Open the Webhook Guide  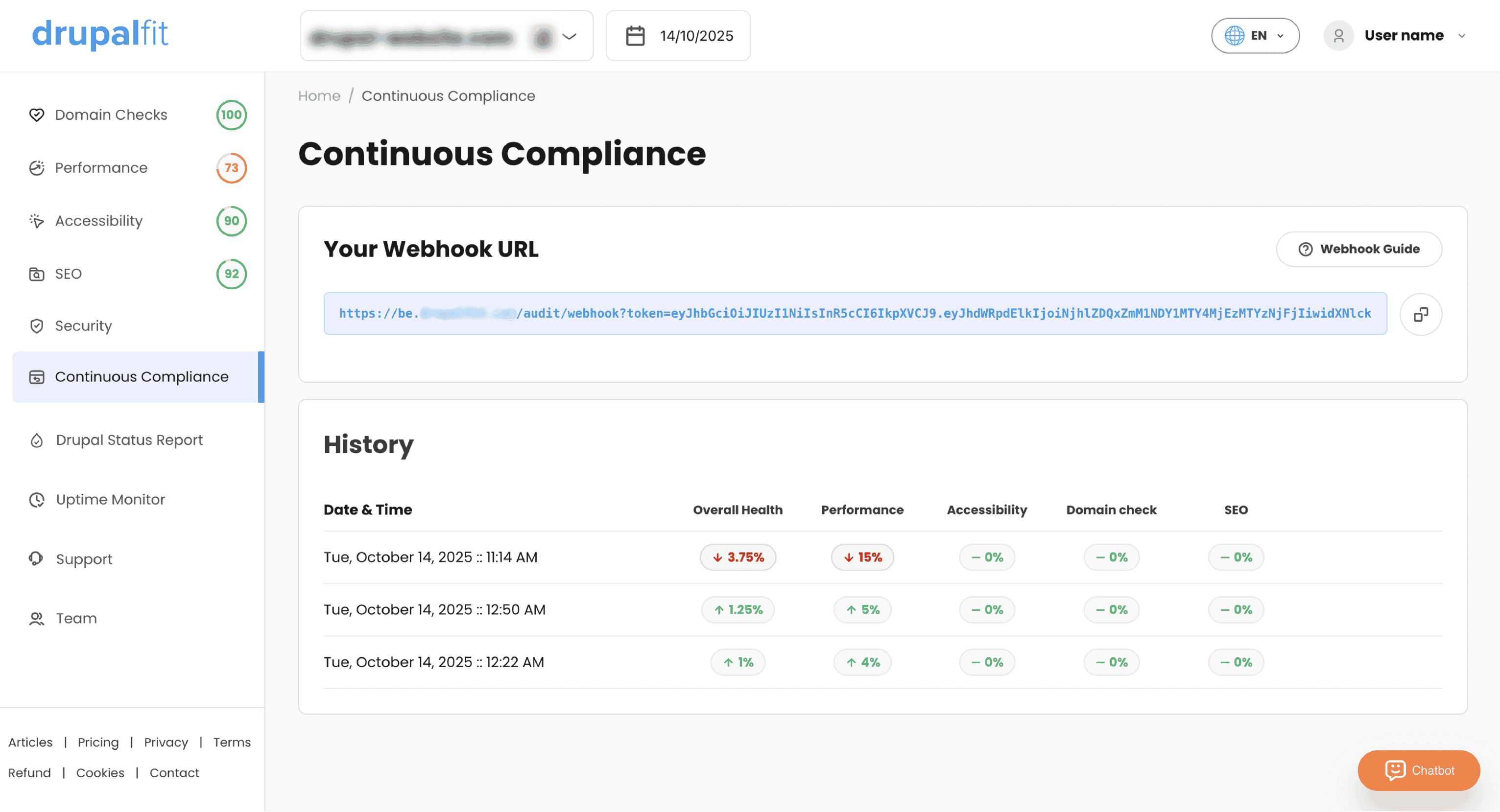click(x=1359, y=249)
